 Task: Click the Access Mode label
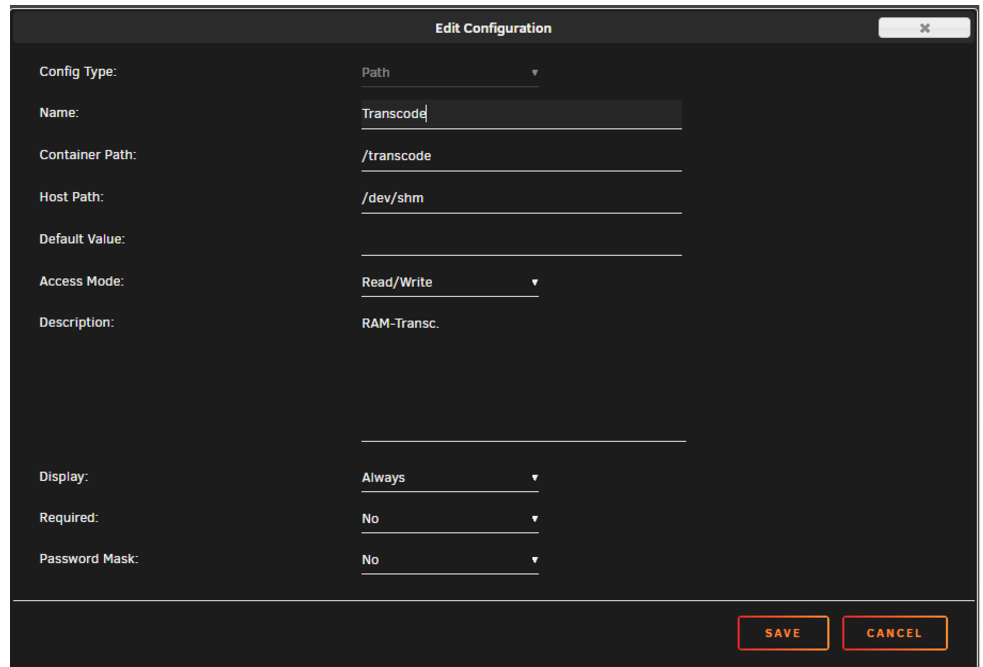(x=81, y=281)
